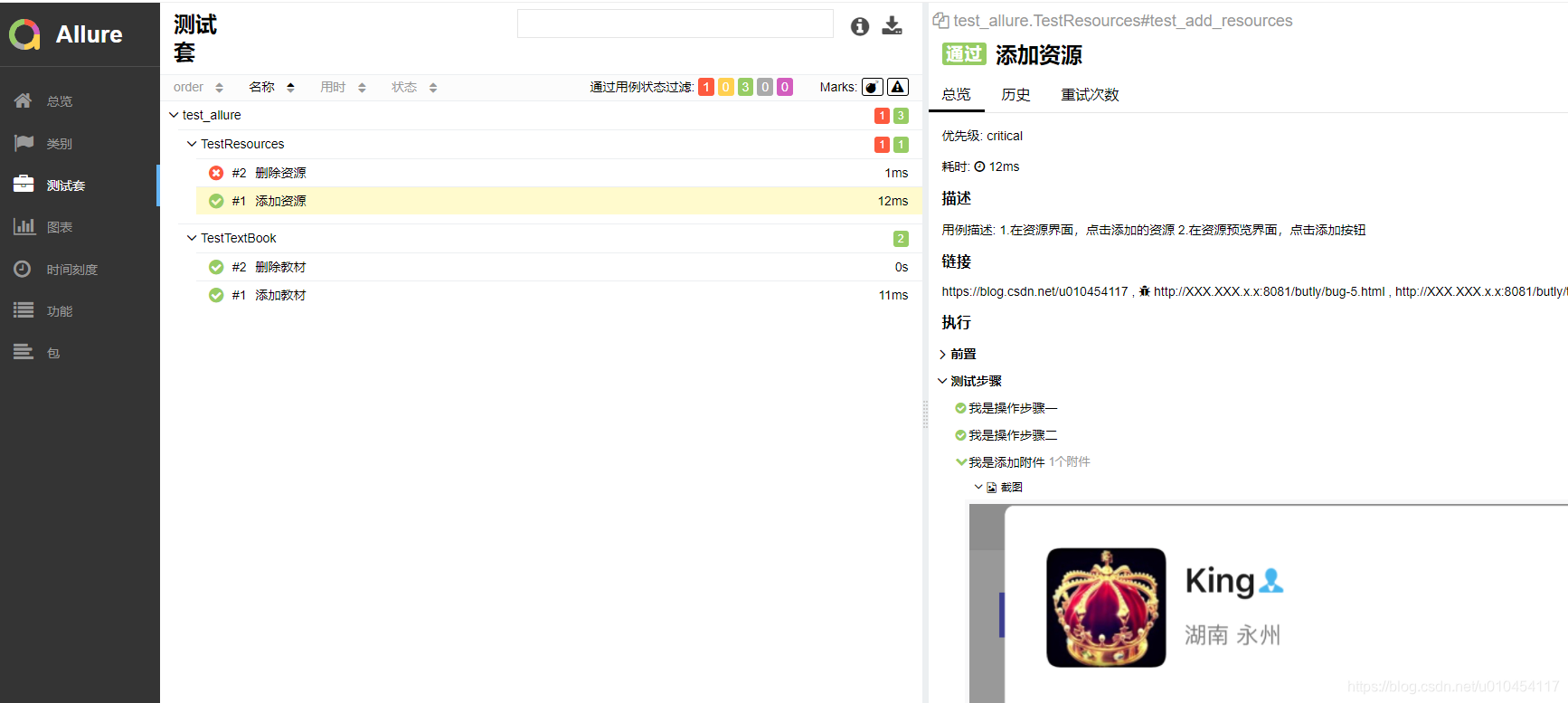Click the pane splitter drag handle
The width and height of the screenshot is (1568, 703).
pos(925,414)
